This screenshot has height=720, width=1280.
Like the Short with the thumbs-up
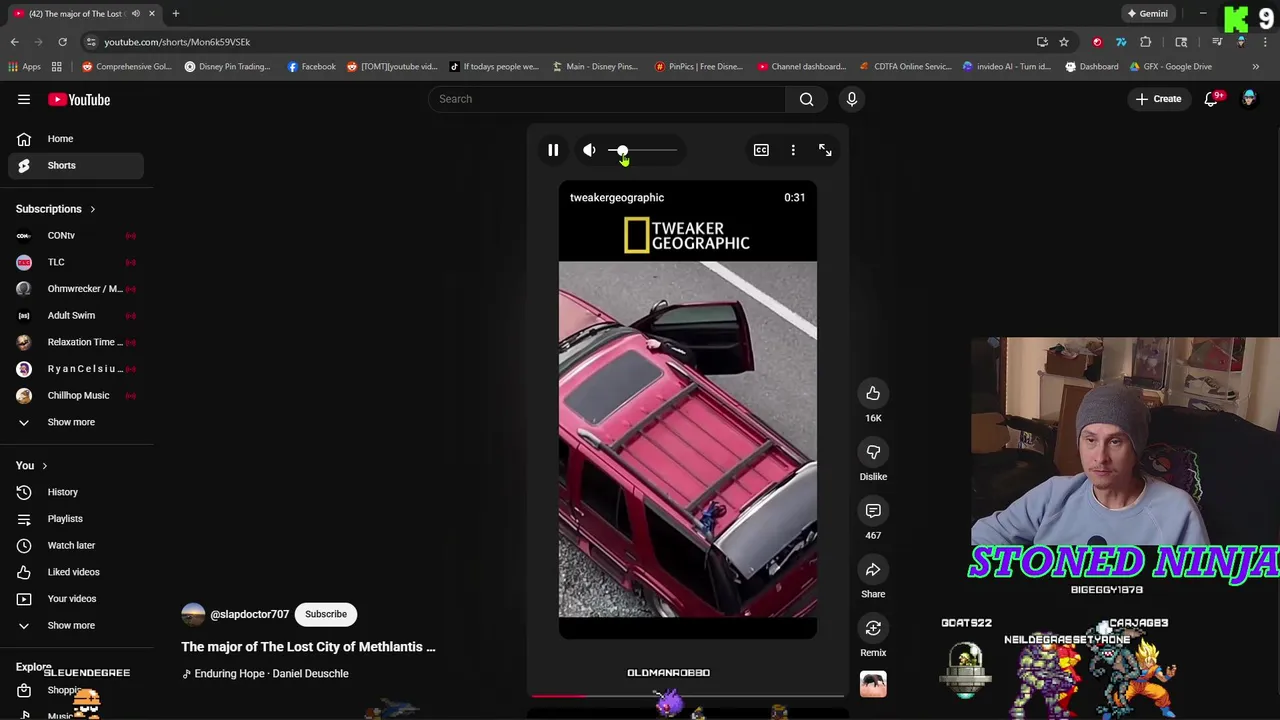pos(873,393)
